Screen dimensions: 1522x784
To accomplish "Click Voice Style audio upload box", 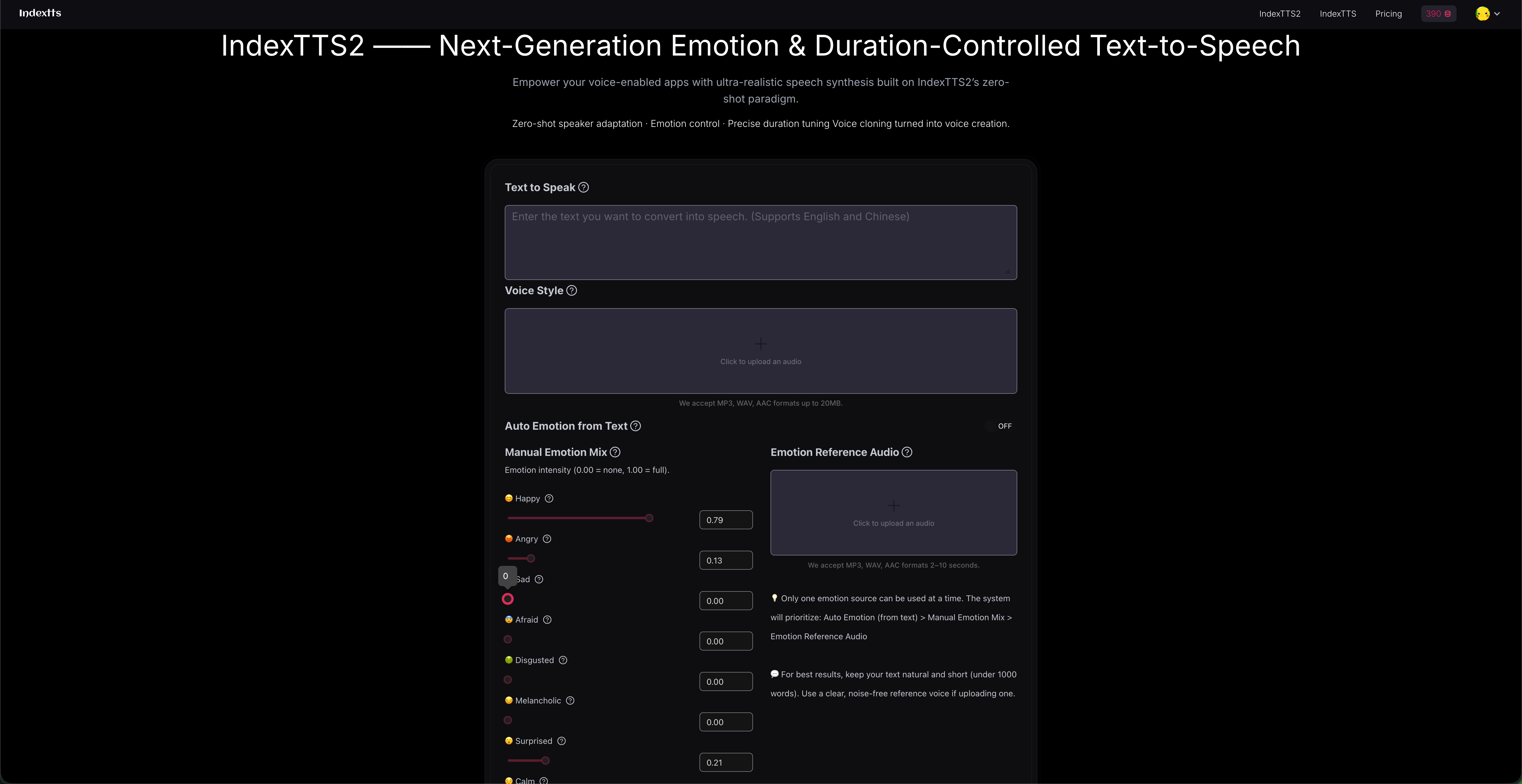I will pos(760,351).
